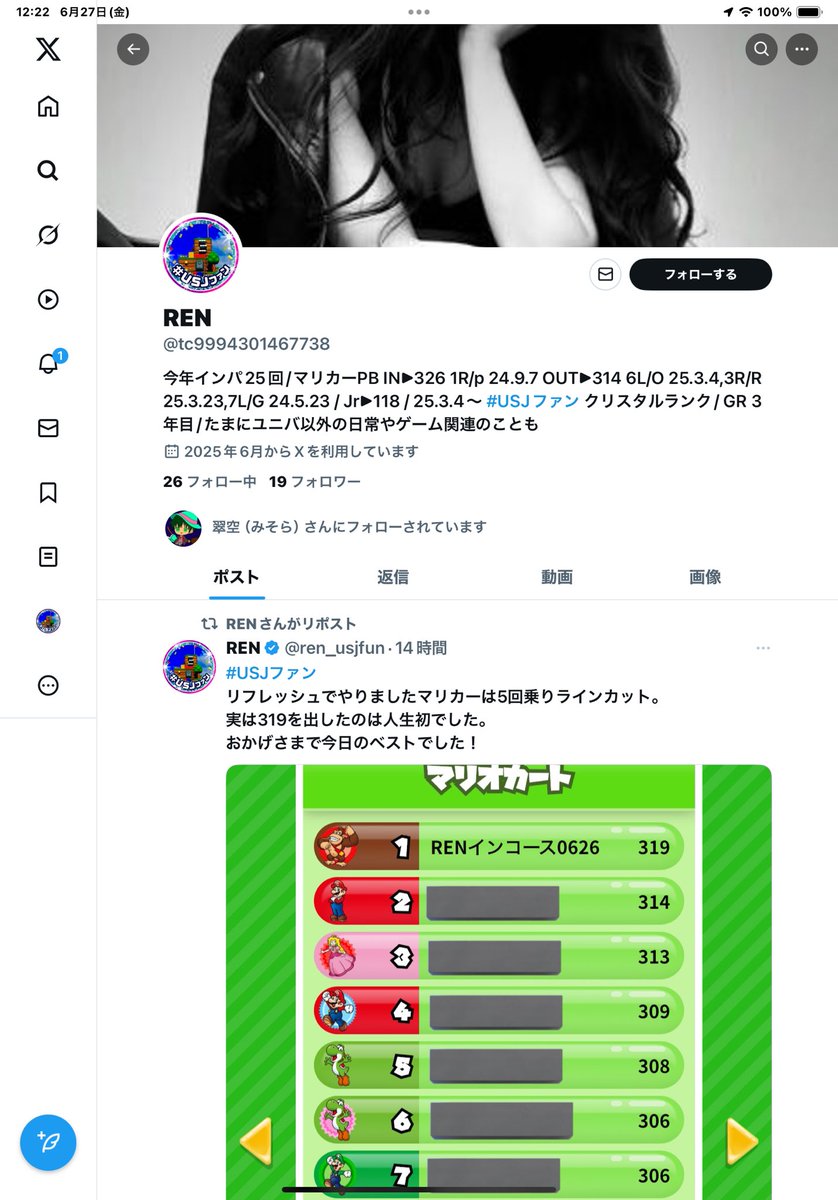Show next image with yellow right arrow
The image size is (838, 1200).
click(741, 1141)
